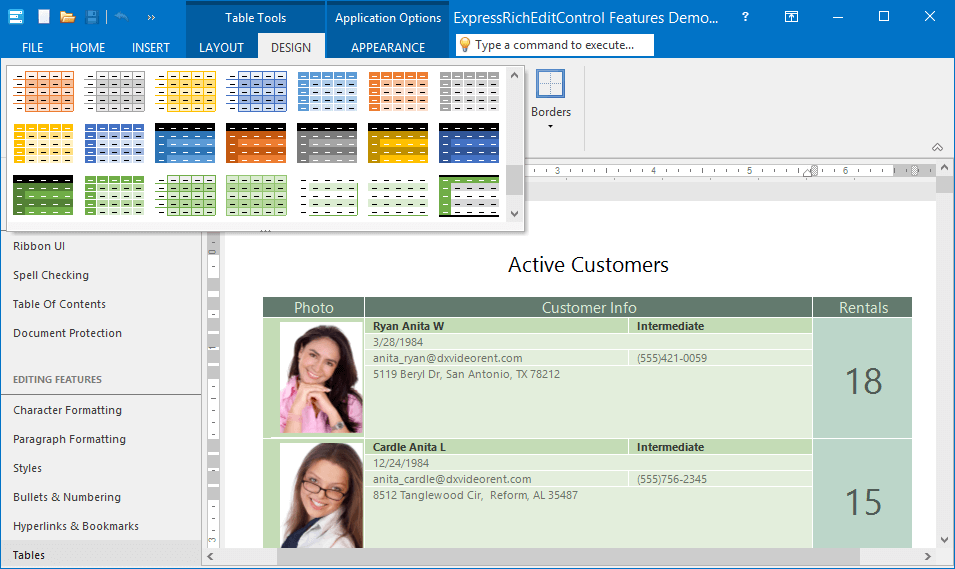The image size is (955, 569).
Task: Click the document's horizontal scrollbar right arrow
Action: click(x=927, y=556)
